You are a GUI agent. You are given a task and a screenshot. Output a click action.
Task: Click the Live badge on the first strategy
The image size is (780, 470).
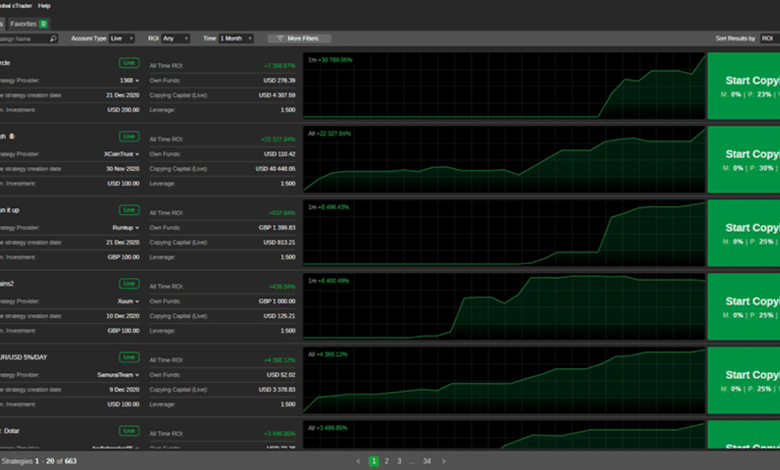(129, 63)
